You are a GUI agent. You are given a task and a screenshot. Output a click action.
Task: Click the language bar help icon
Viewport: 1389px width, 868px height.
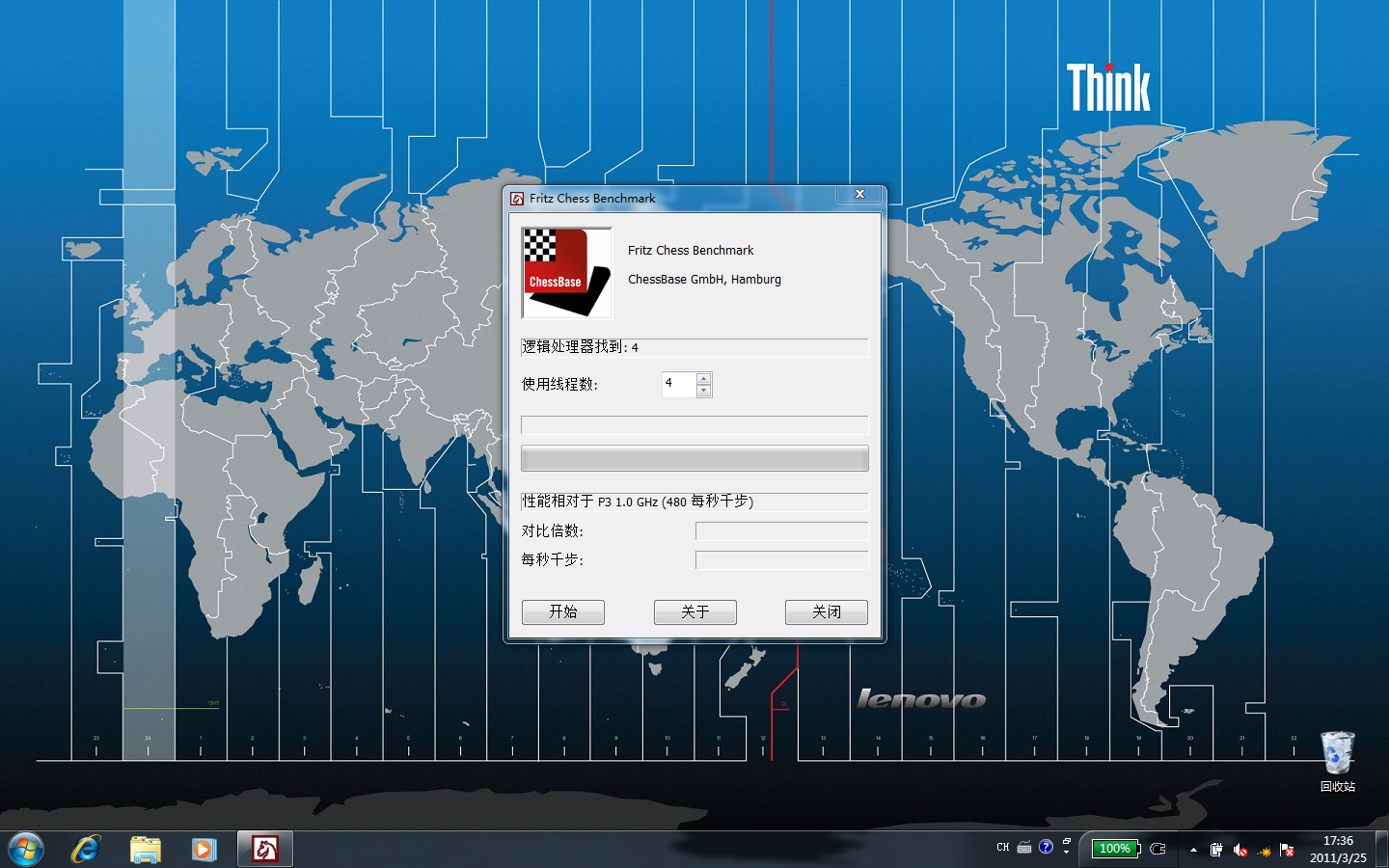[x=1046, y=847]
